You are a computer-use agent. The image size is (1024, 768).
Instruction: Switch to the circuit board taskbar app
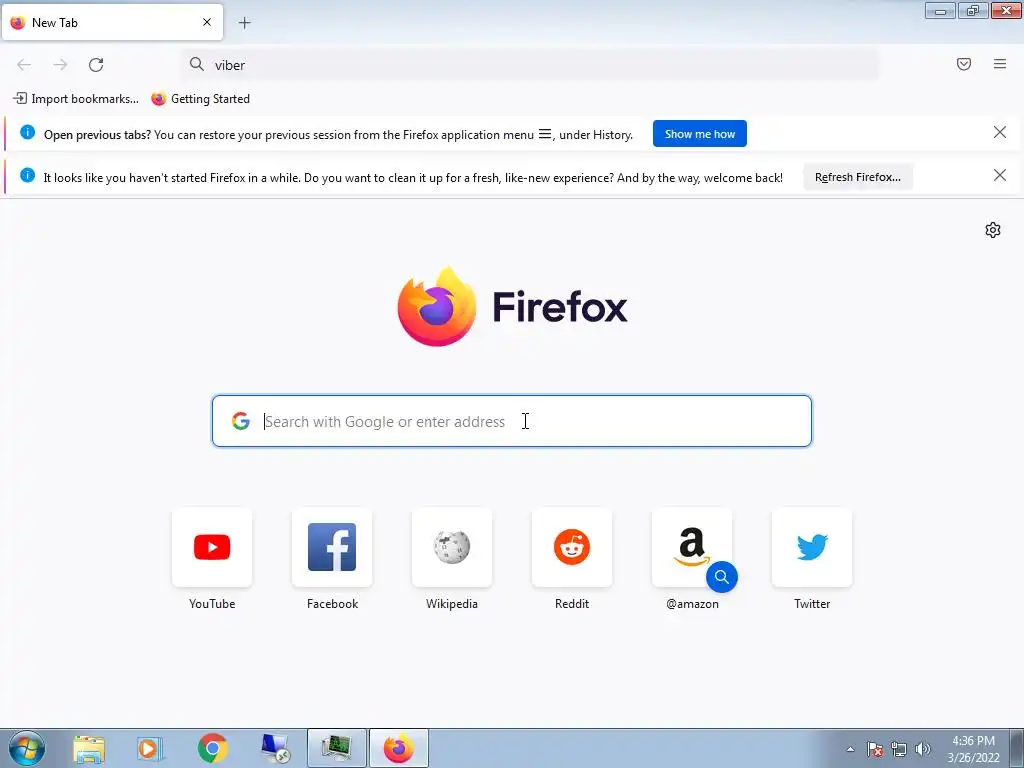(x=336, y=748)
